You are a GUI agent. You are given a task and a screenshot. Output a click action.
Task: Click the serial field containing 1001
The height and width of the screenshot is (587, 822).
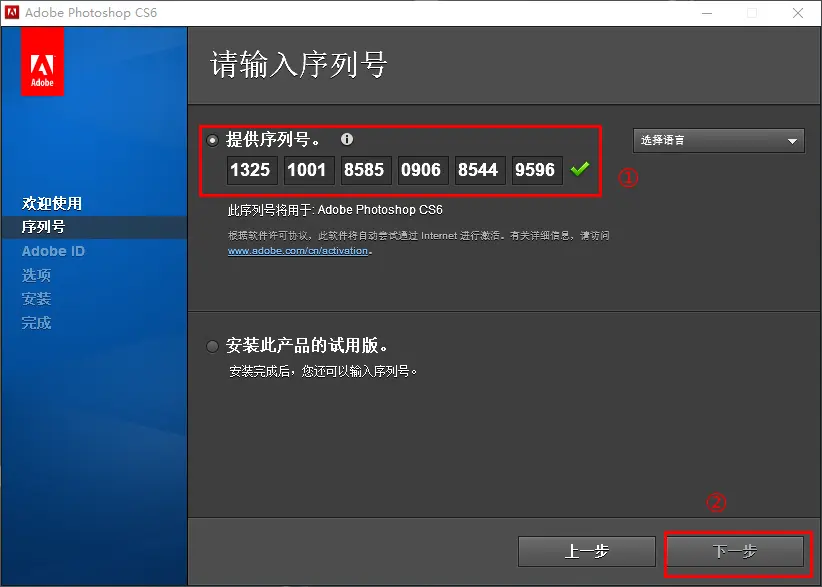(309, 170)
